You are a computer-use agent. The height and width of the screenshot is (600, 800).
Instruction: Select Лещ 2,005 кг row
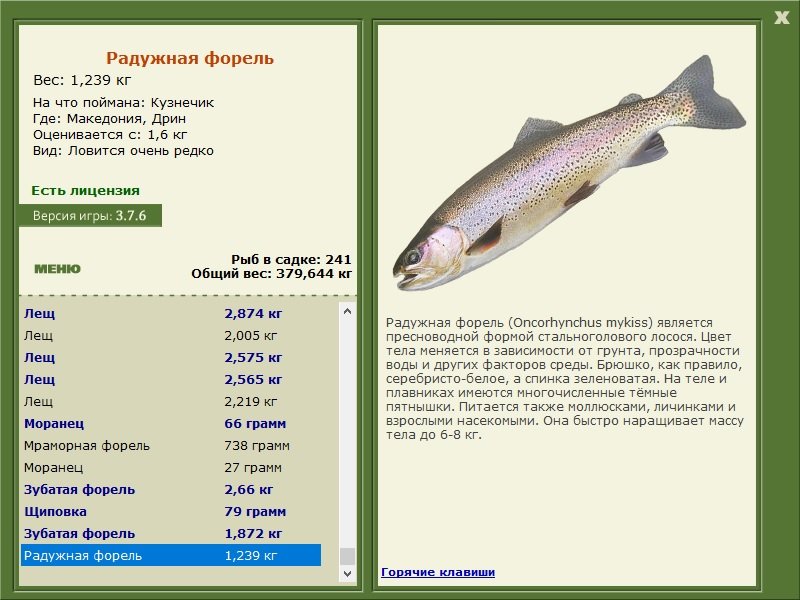[x=171, y=336]
